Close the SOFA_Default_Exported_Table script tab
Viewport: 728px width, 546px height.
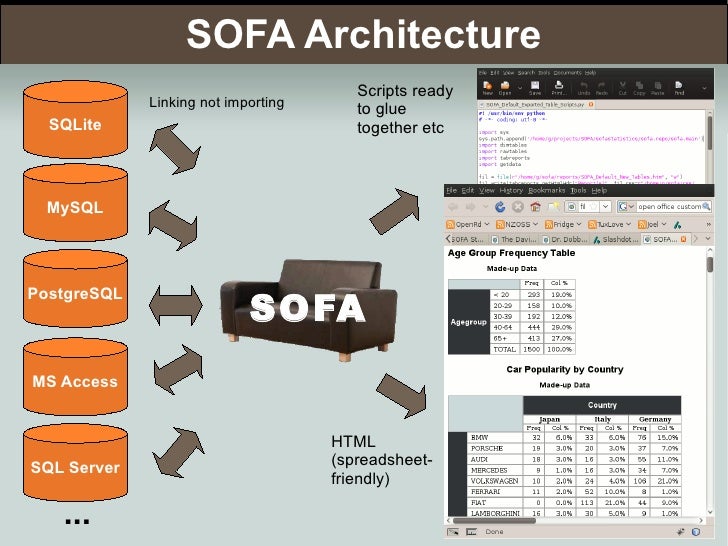click(x=591, y=104)
